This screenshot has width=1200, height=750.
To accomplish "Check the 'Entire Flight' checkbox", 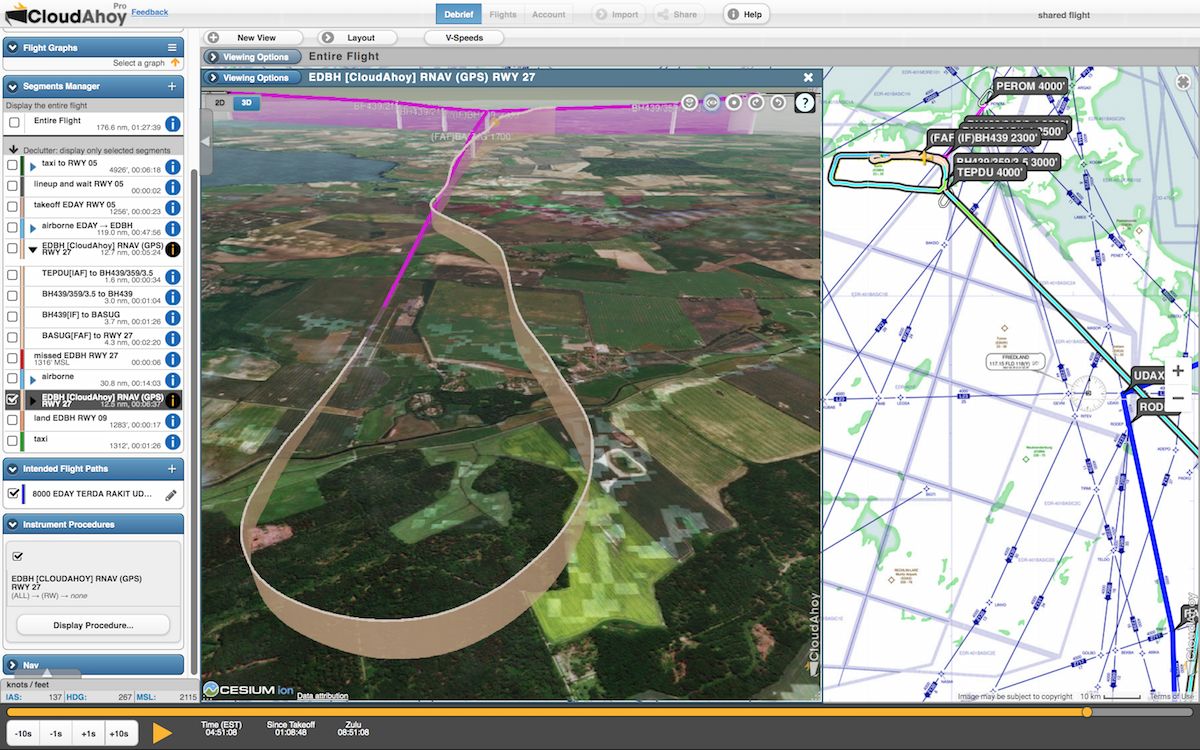I will point(13,121).
